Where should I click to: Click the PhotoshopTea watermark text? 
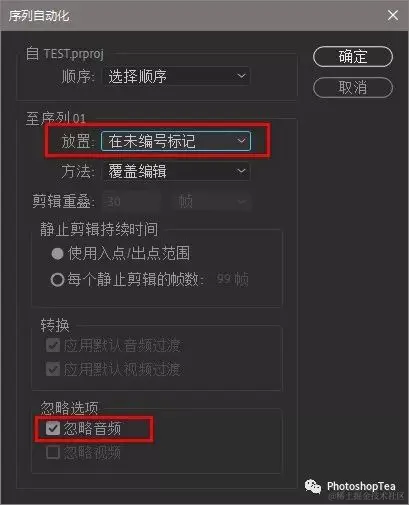pyautogui.click(x=361, y=486)
